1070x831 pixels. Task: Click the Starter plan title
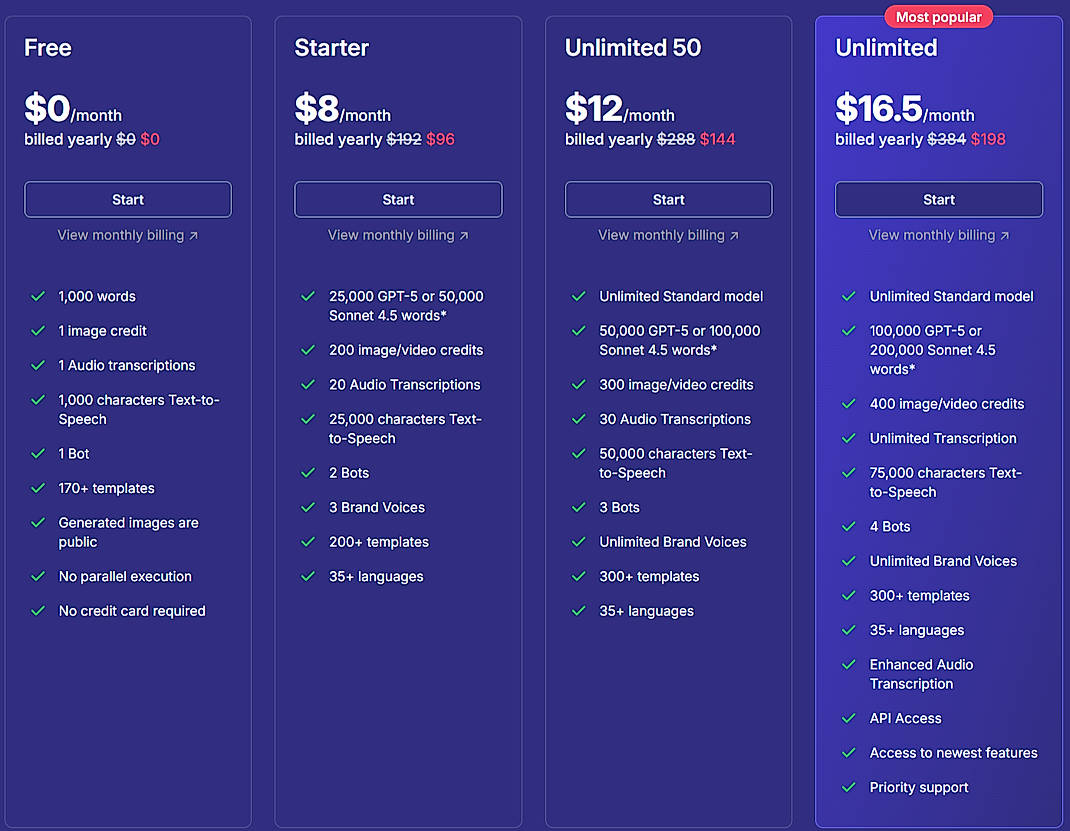[332, 48]
